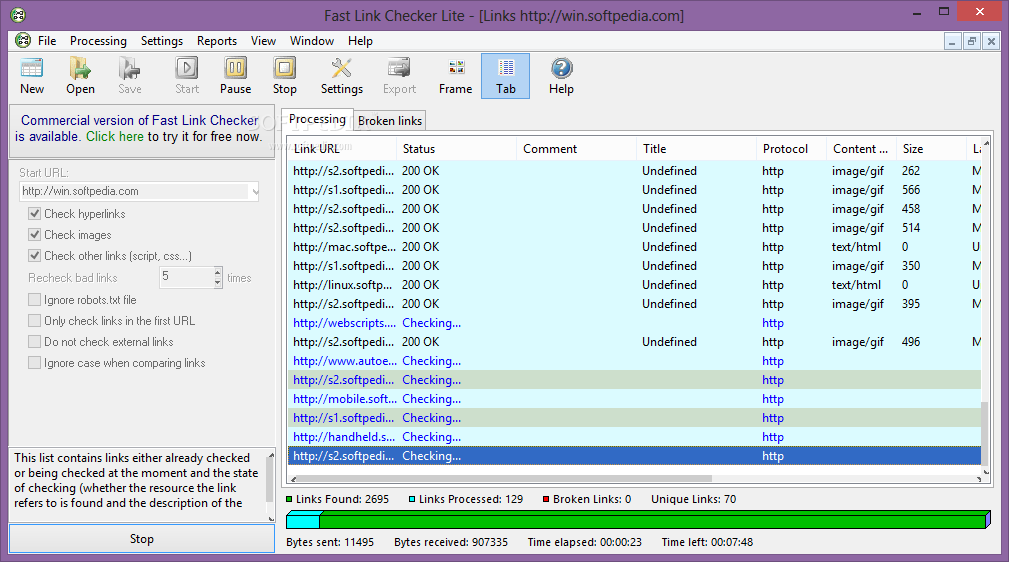Sort by Comment column header
This screenshot has width=1009, height=562.
click(x=577, y=149)
